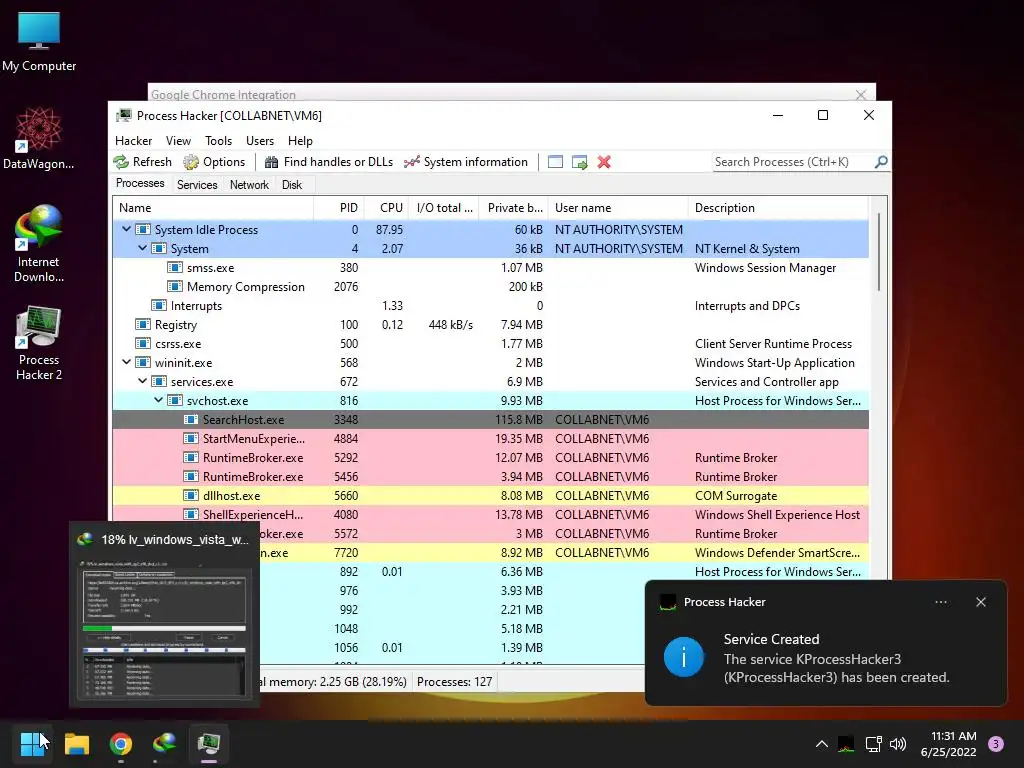This screenshot has width=1024, height=768.
Task: Sort by the Description column header
Action: 778,208
